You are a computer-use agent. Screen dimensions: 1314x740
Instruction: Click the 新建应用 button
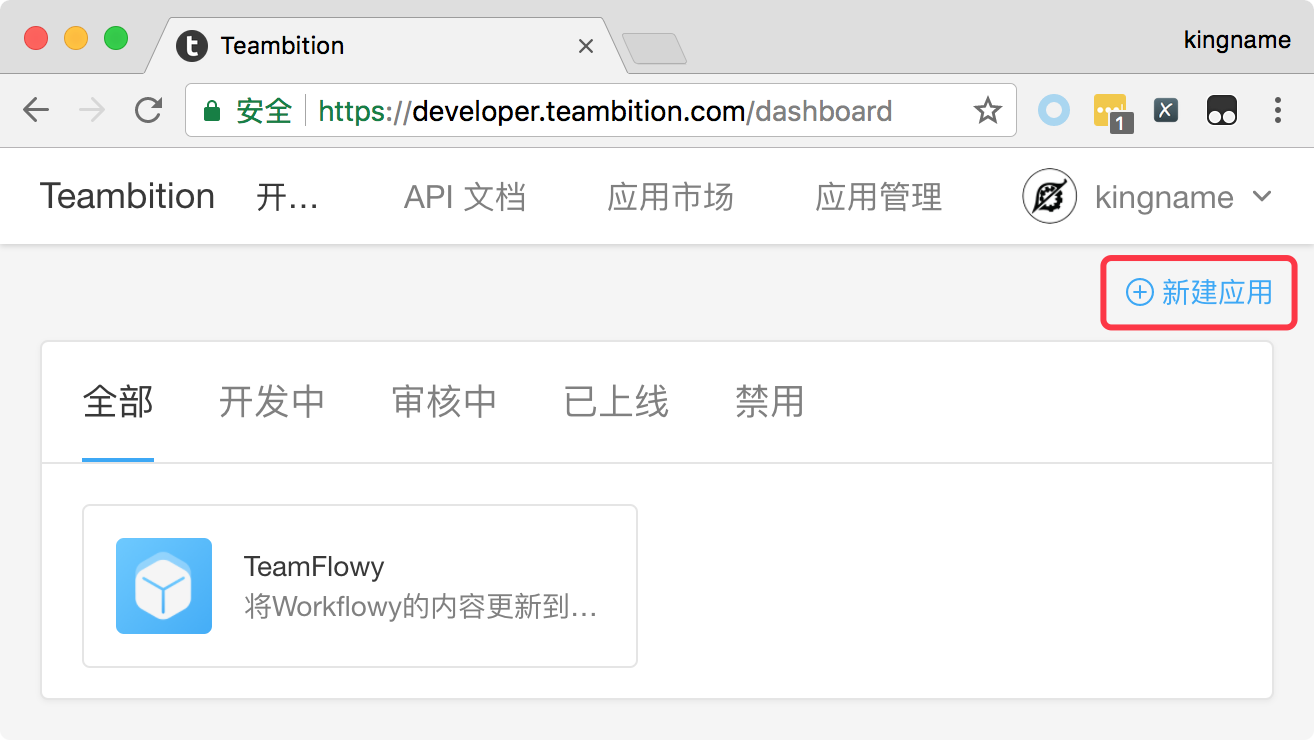pyautogui.click(x=1199, y=292)
